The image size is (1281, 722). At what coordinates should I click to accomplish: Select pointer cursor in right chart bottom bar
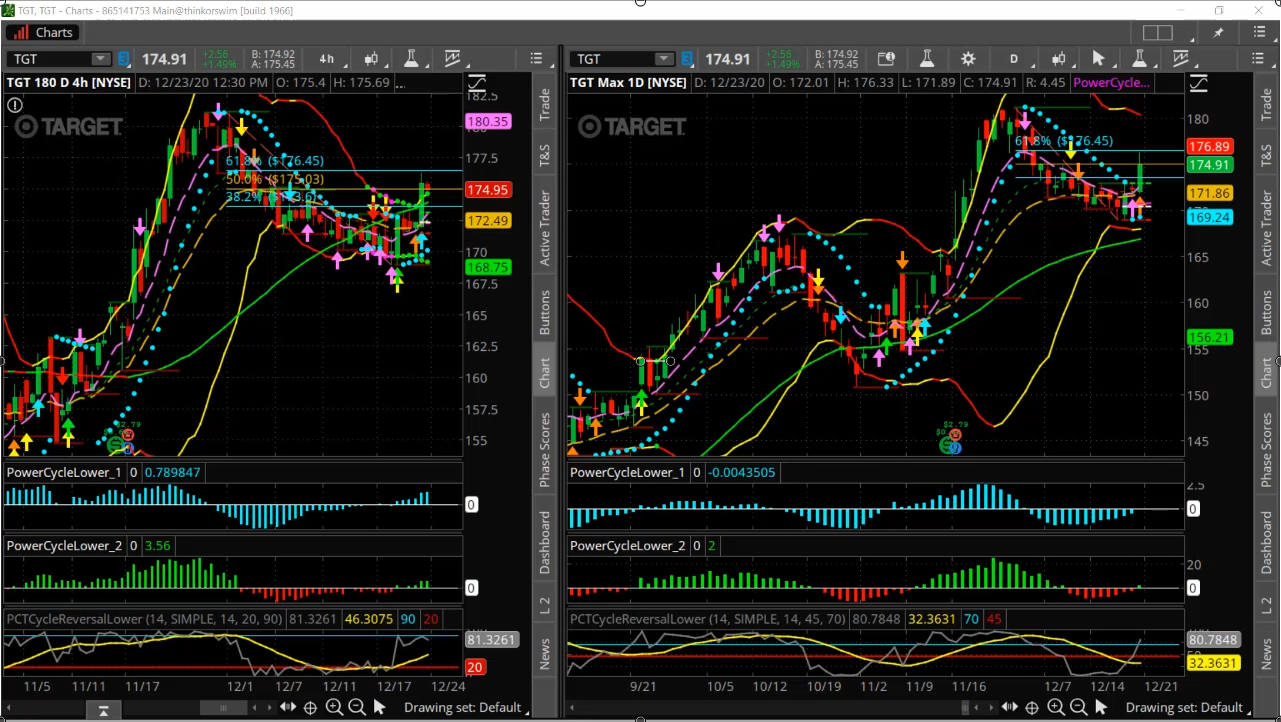pos(1101,707)
